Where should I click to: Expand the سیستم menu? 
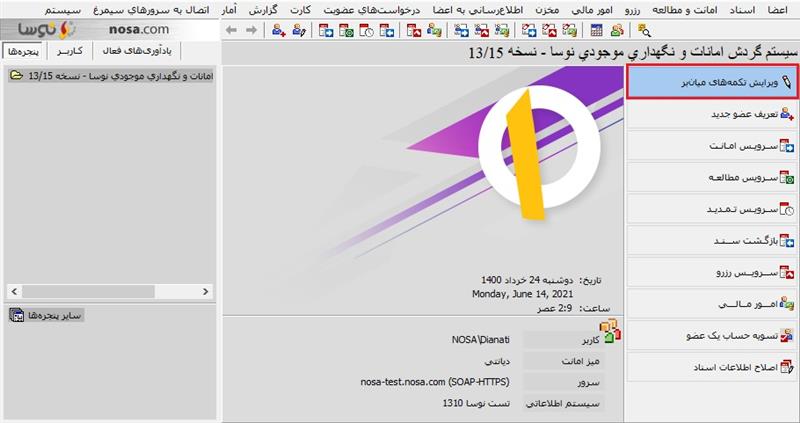[24, 8]
